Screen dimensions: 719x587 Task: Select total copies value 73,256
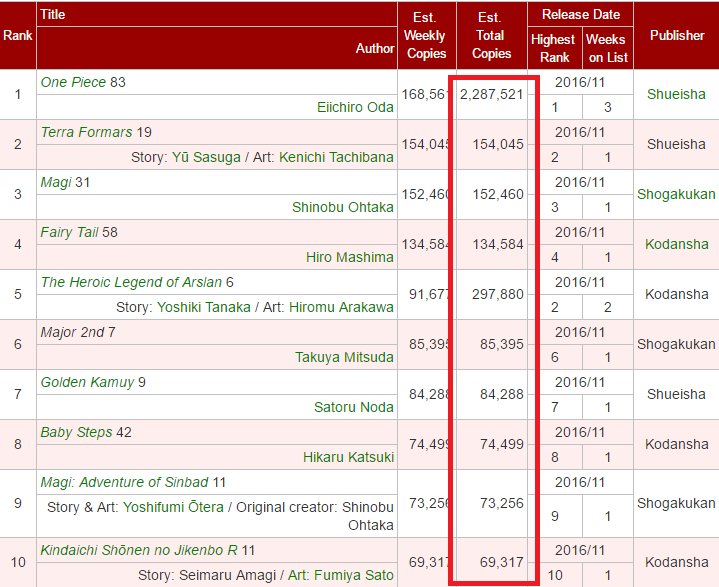pos(502,503)
